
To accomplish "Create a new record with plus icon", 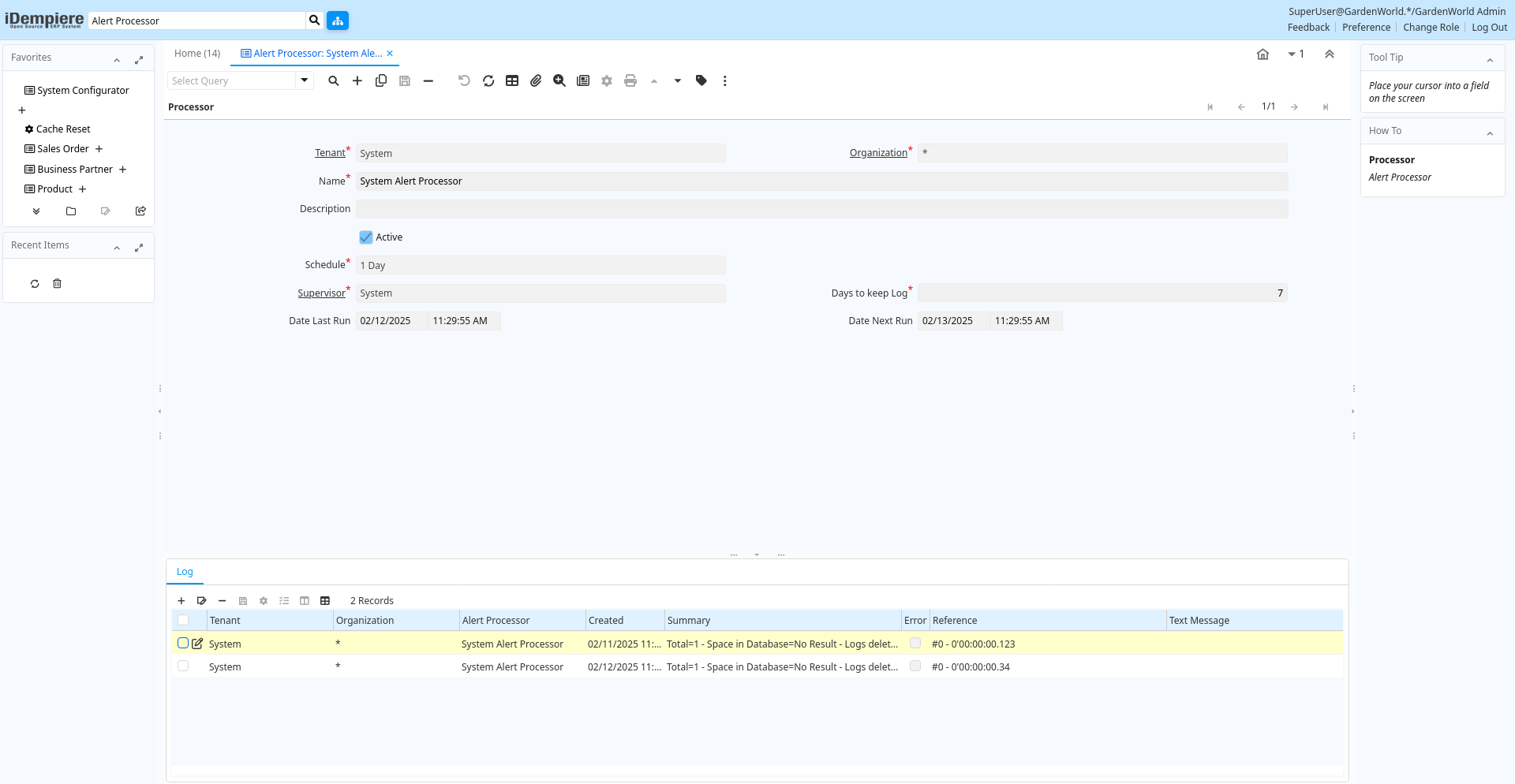I will pos(357,80).
